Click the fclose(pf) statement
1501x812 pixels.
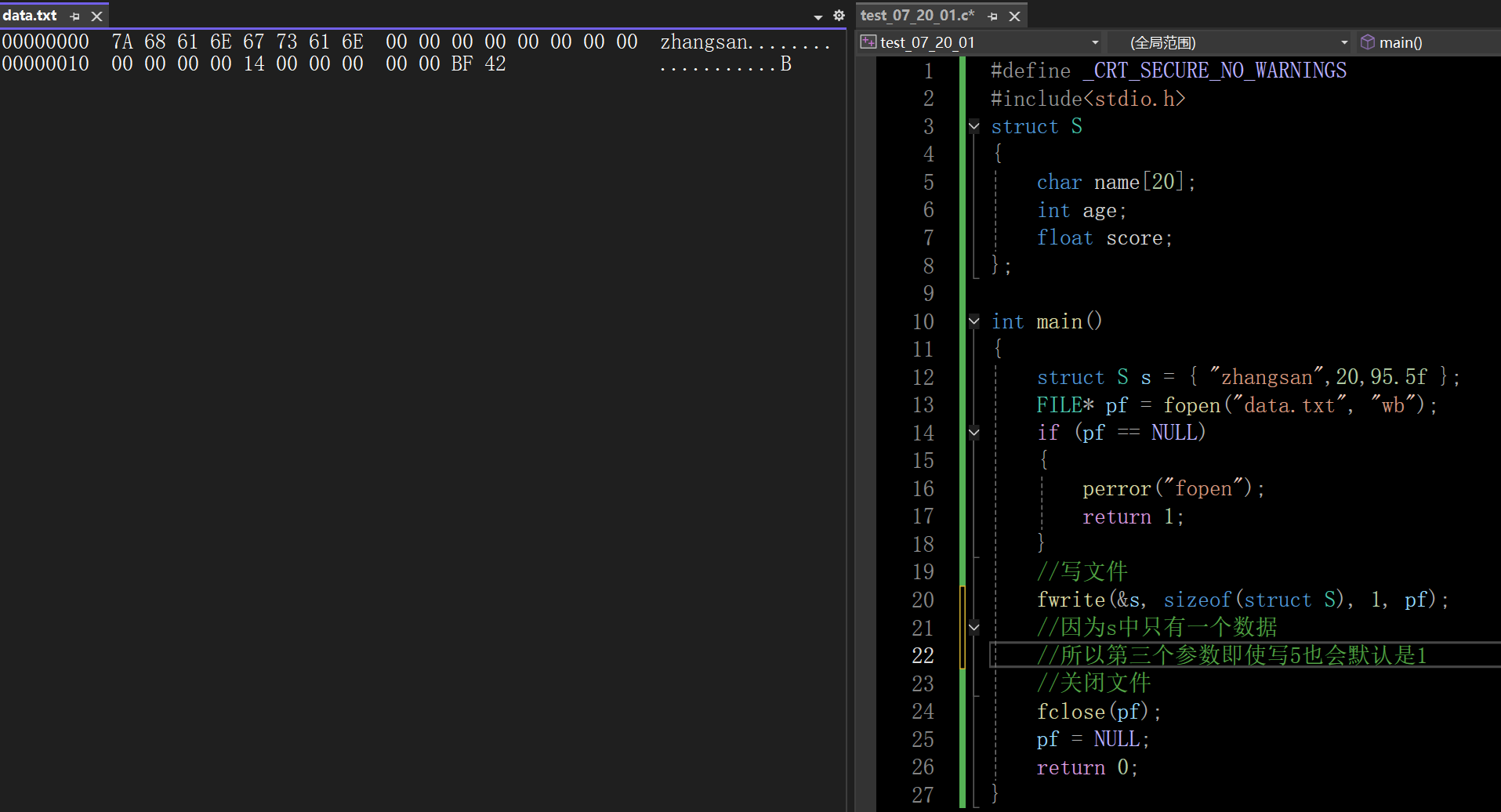coord(1099,712)
